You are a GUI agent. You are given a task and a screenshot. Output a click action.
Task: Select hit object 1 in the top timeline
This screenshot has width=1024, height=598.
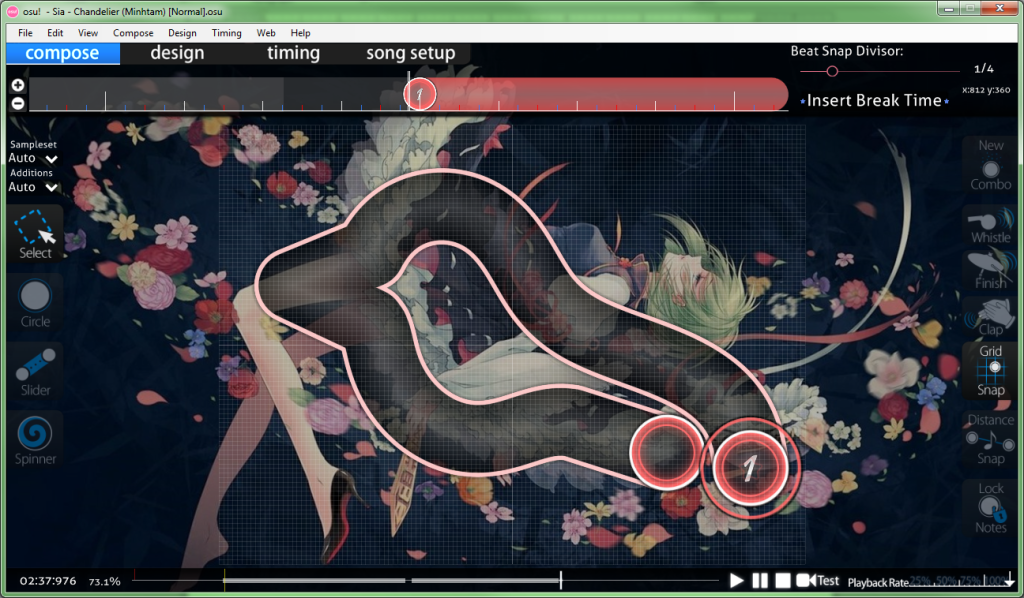pyautogui.click(x=419, y=95)
